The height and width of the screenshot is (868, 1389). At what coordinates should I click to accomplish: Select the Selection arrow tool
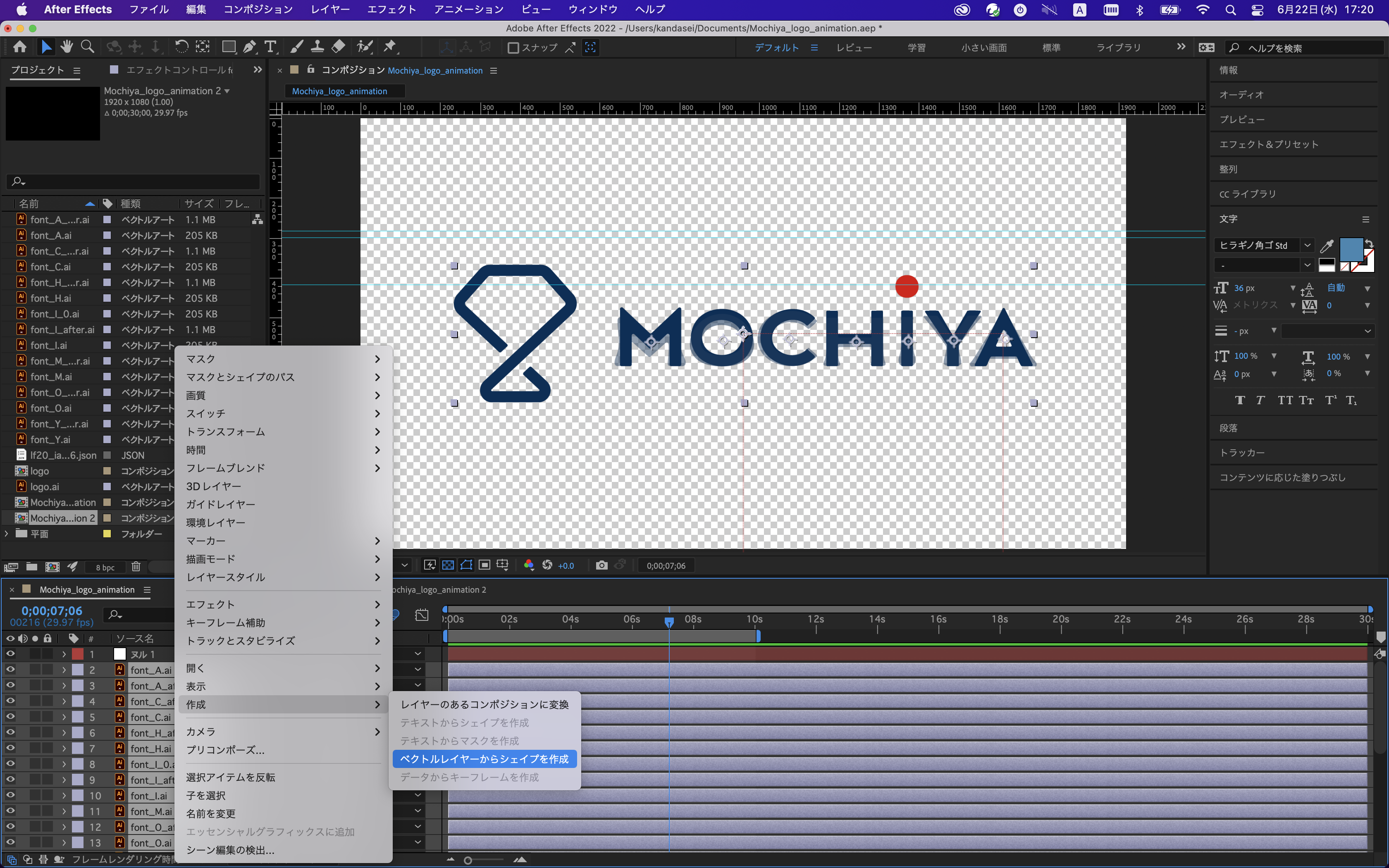point(46,47)
